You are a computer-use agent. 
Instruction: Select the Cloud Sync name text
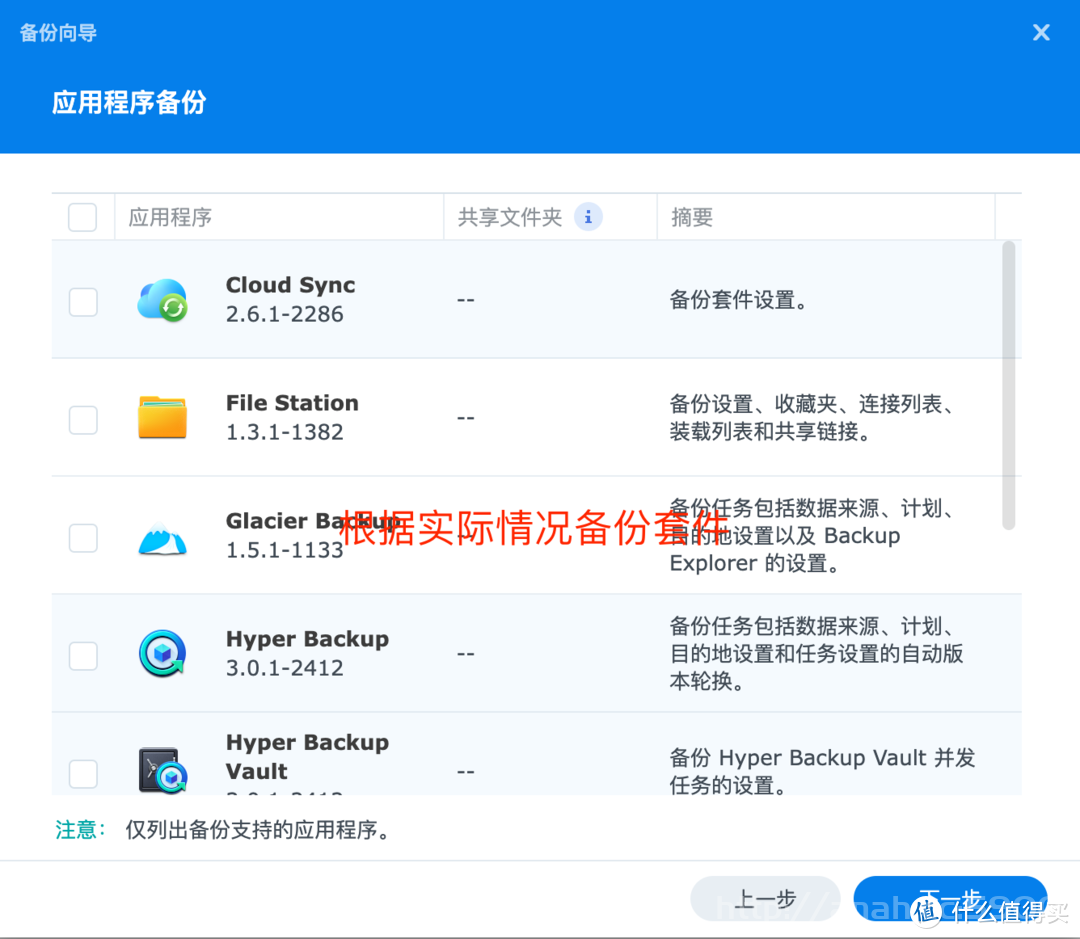[x=291, y=285]
